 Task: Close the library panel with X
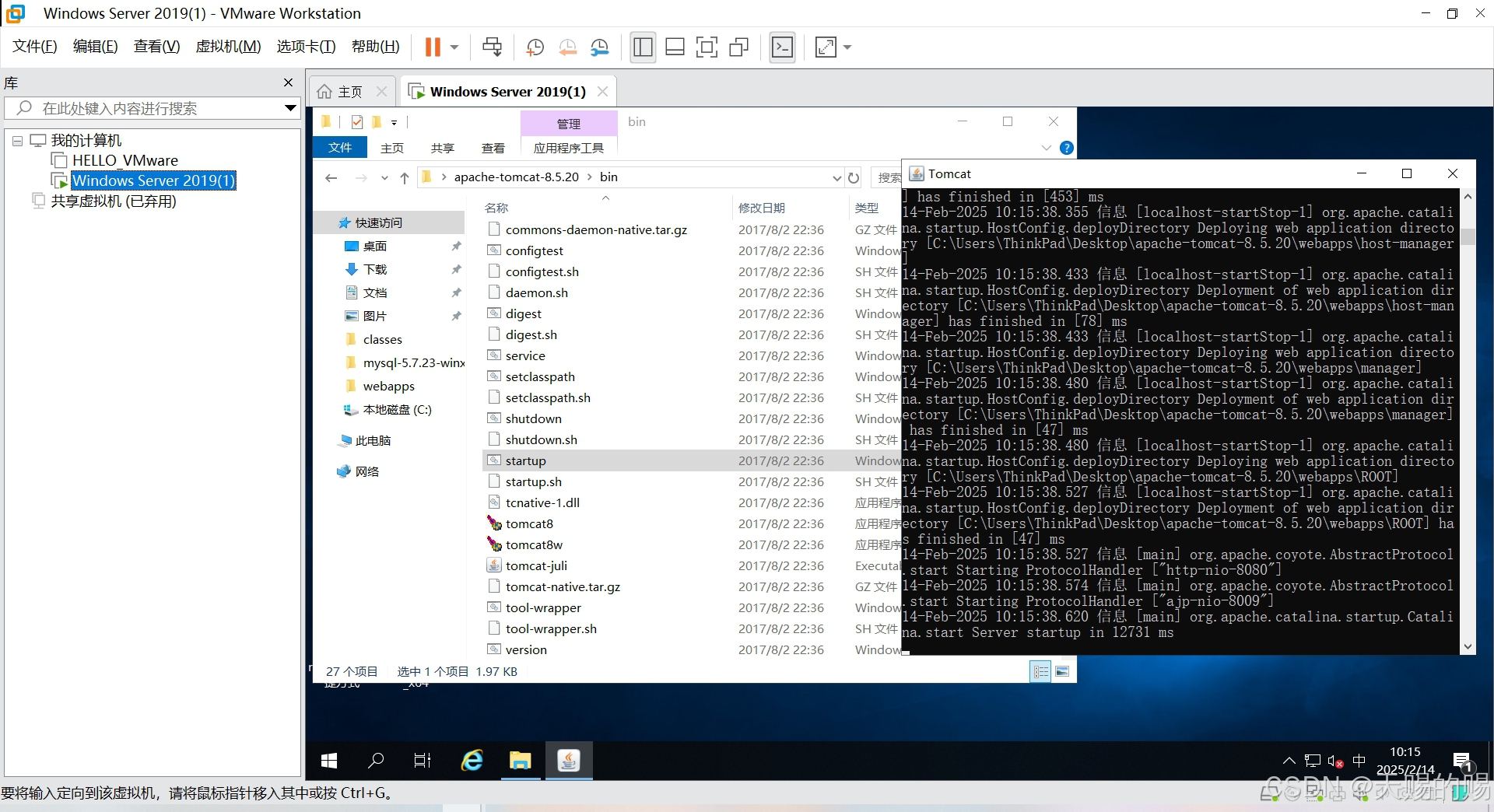[x=289, y=82]
